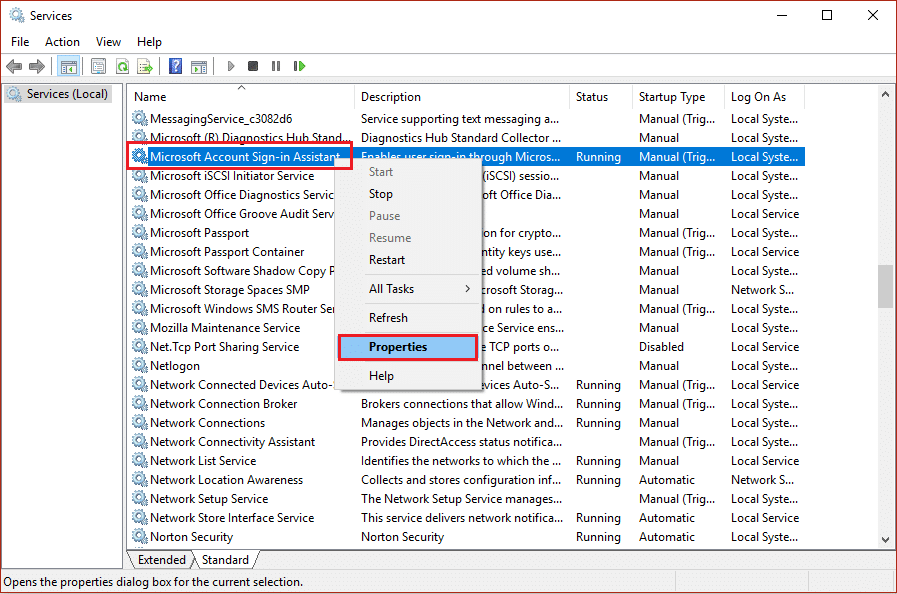Switch to the Extended tab

click(161, 560)
